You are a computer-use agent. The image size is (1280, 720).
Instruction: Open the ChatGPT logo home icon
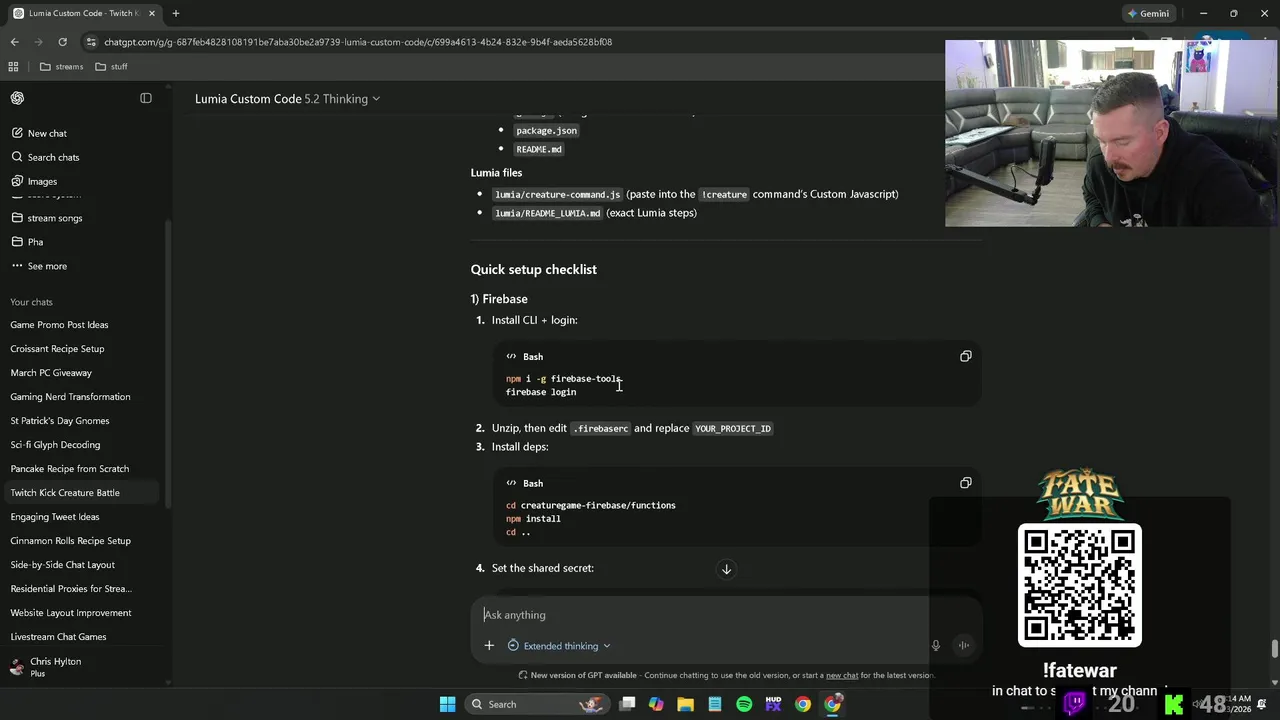click(17, 98)
